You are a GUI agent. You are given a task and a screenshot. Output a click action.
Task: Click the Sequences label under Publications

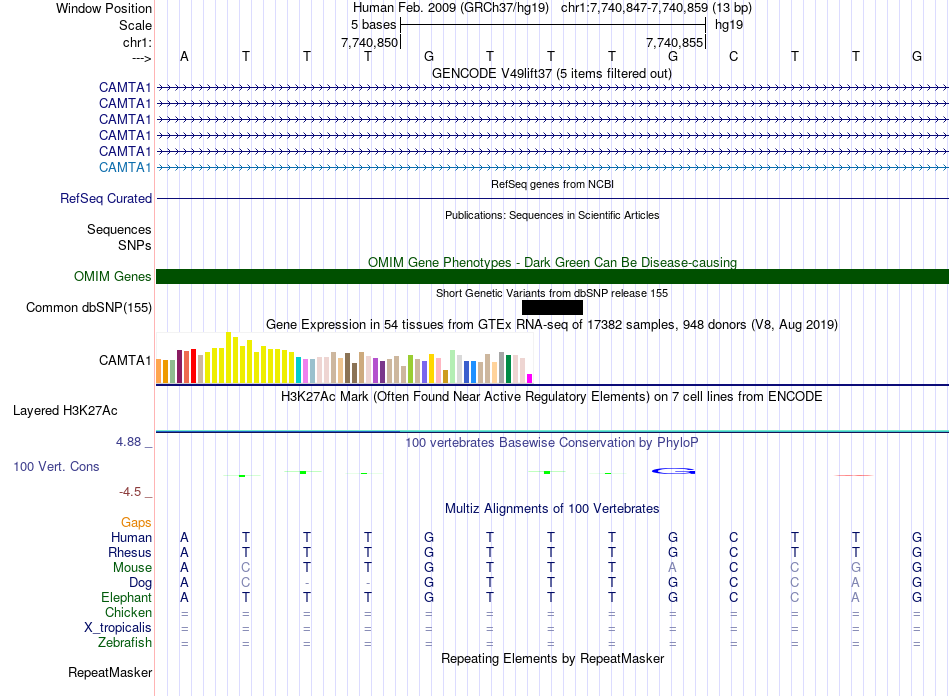point(119,230)
